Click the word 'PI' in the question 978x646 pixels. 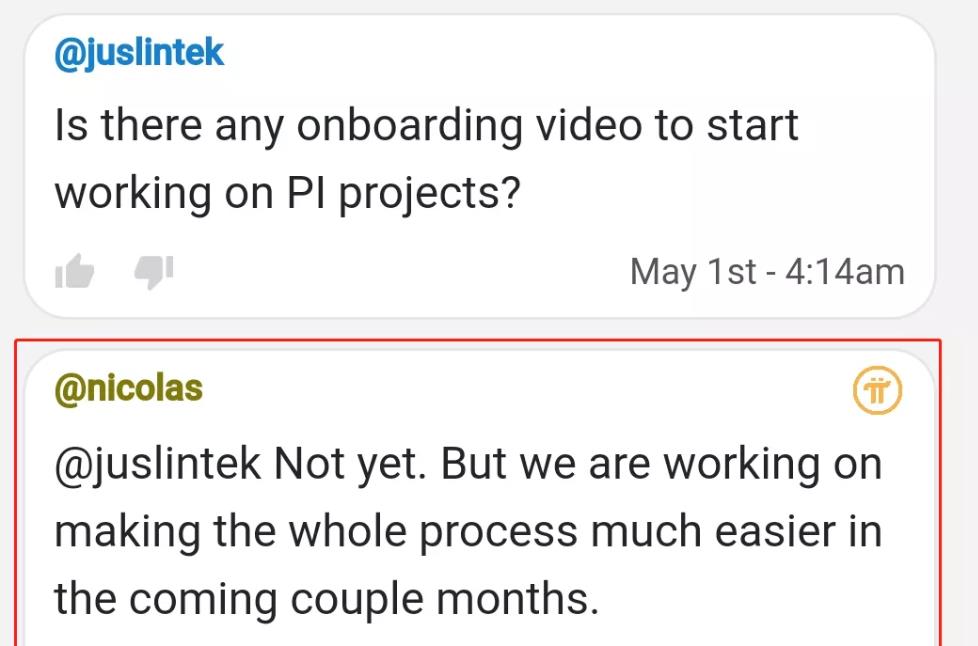(x=306, y=193)
